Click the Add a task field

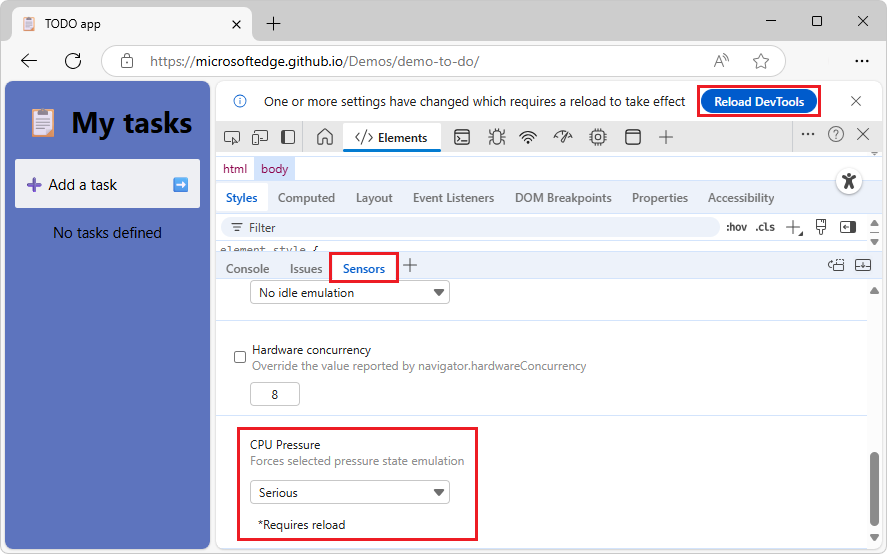pos(107,184)
